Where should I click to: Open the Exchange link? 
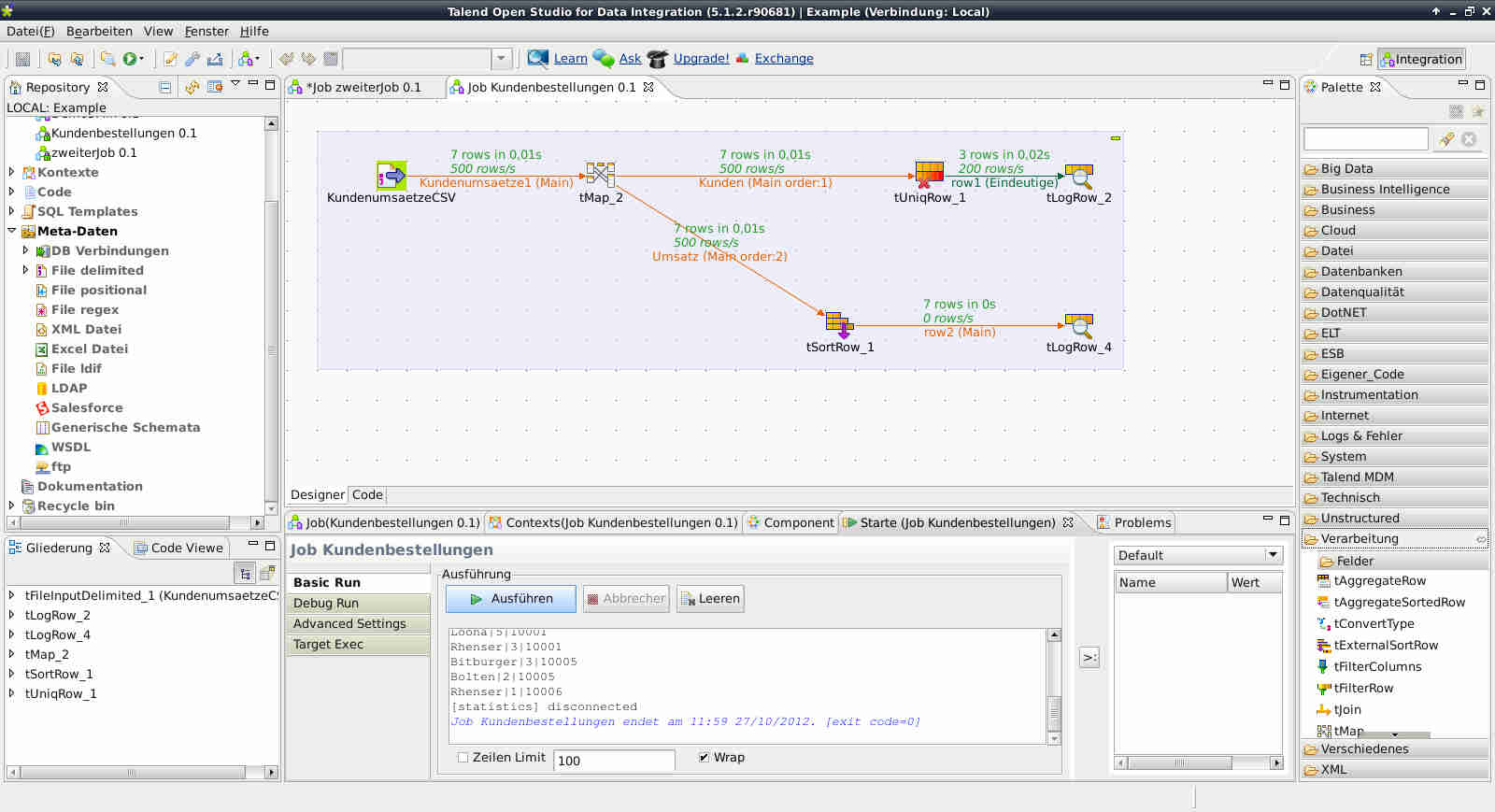(x=783, y=59)
